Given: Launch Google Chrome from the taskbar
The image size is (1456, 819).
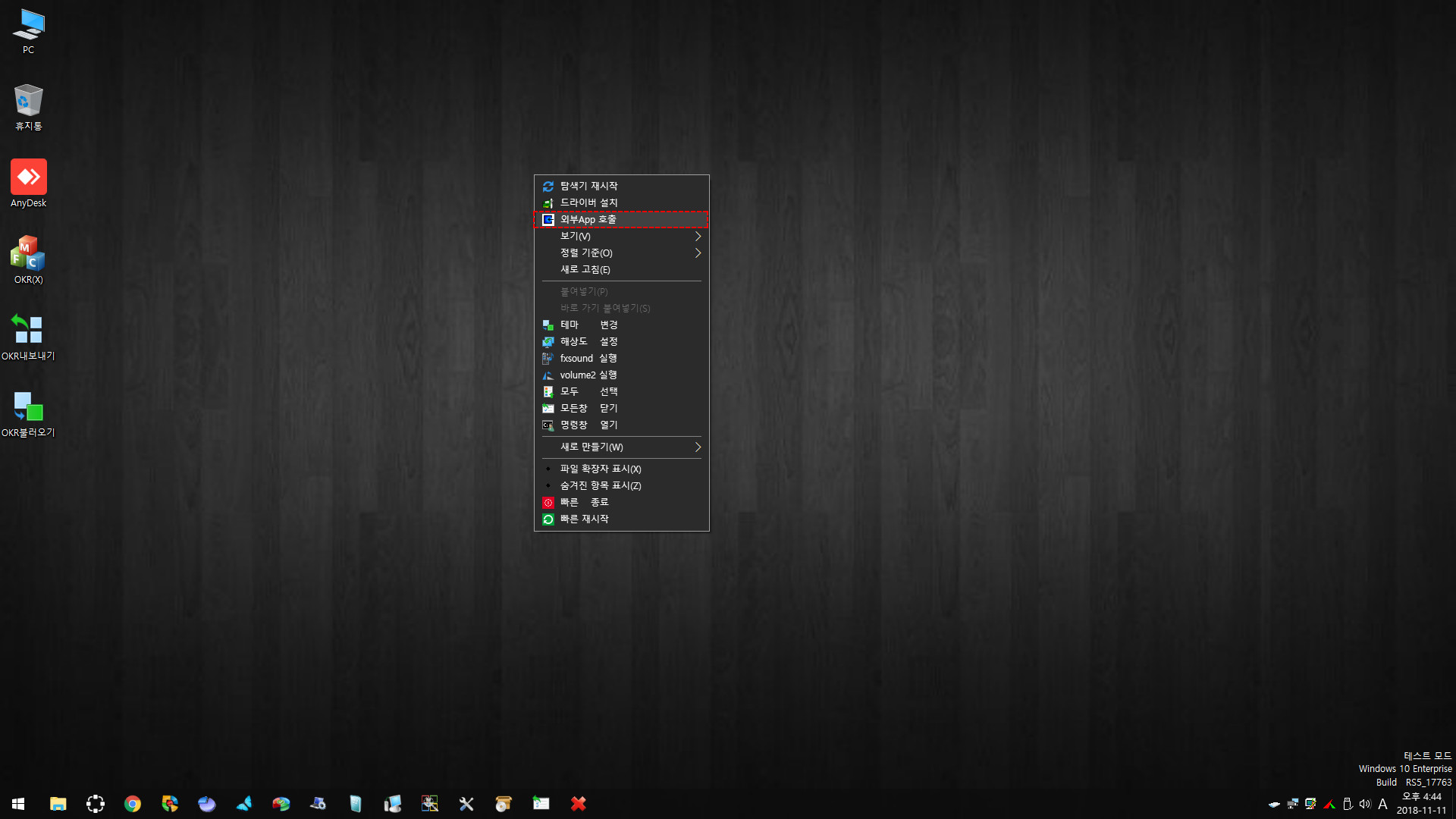Looking at the screenshot, I should pyautogui.click(x=133, y=804).
